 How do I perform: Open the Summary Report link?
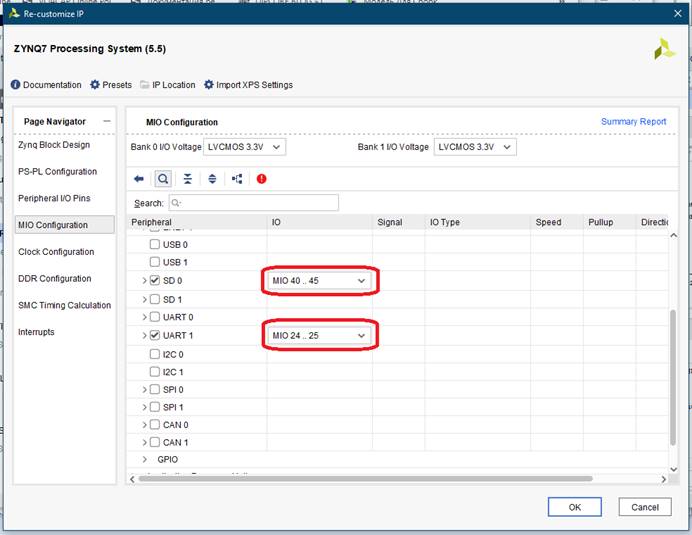pyautogui.click(x=633, y=122)
